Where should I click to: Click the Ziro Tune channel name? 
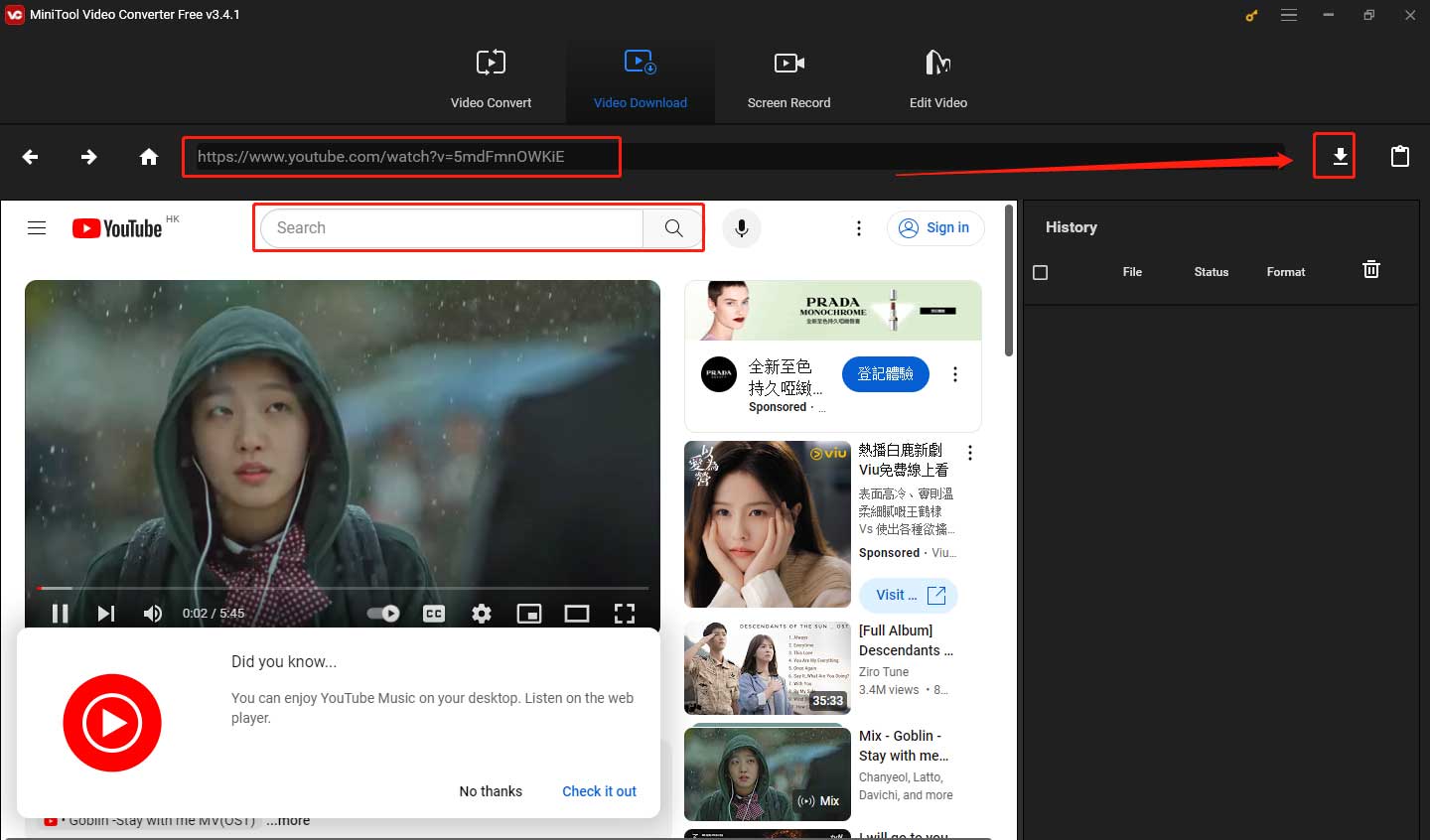(884, 672)
